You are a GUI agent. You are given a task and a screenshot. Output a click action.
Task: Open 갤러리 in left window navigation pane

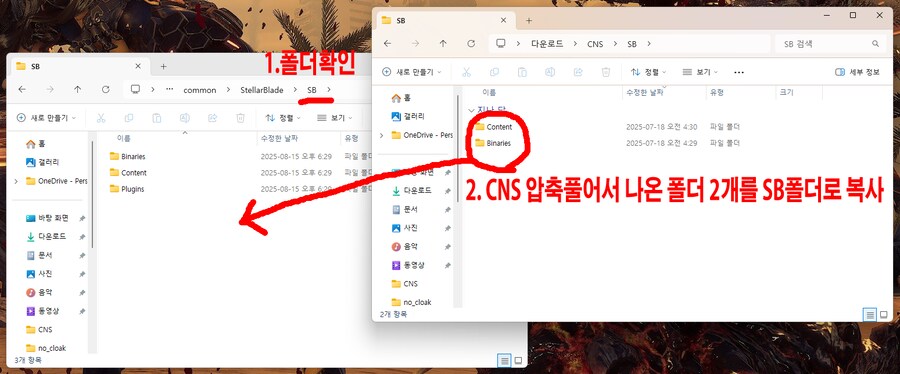[42, 162]
